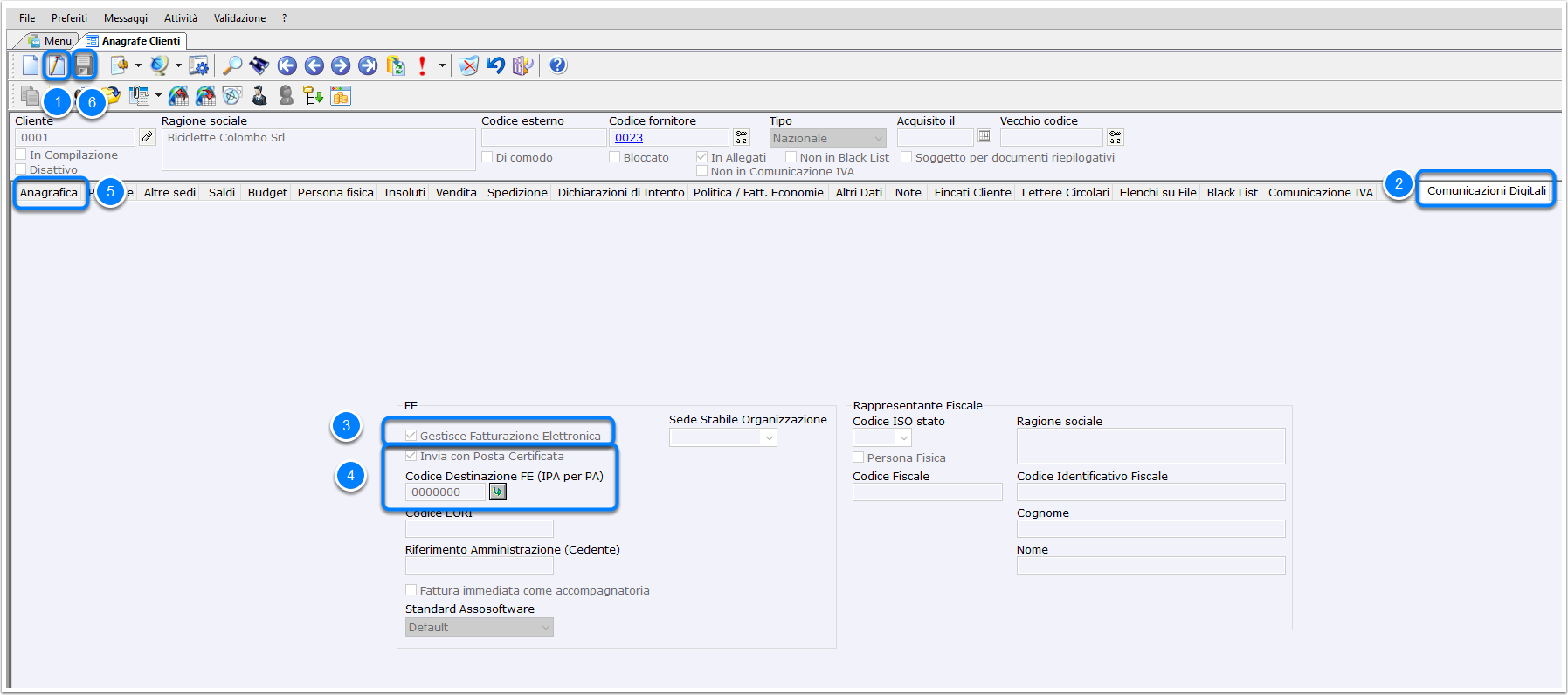This screenshot has width=1568, height=695.
Task: Click the blue question mark help icon
Action: tap(558, 65)
